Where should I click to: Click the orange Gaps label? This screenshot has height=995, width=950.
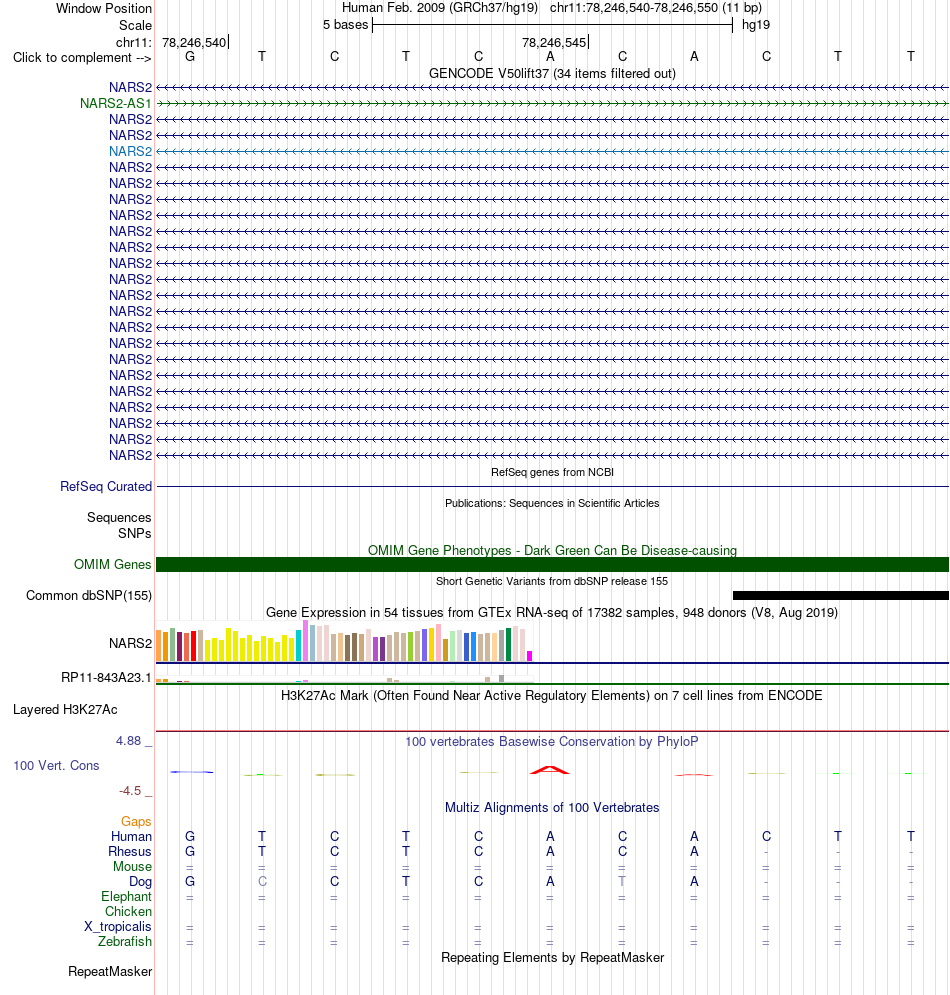(136, 822)
